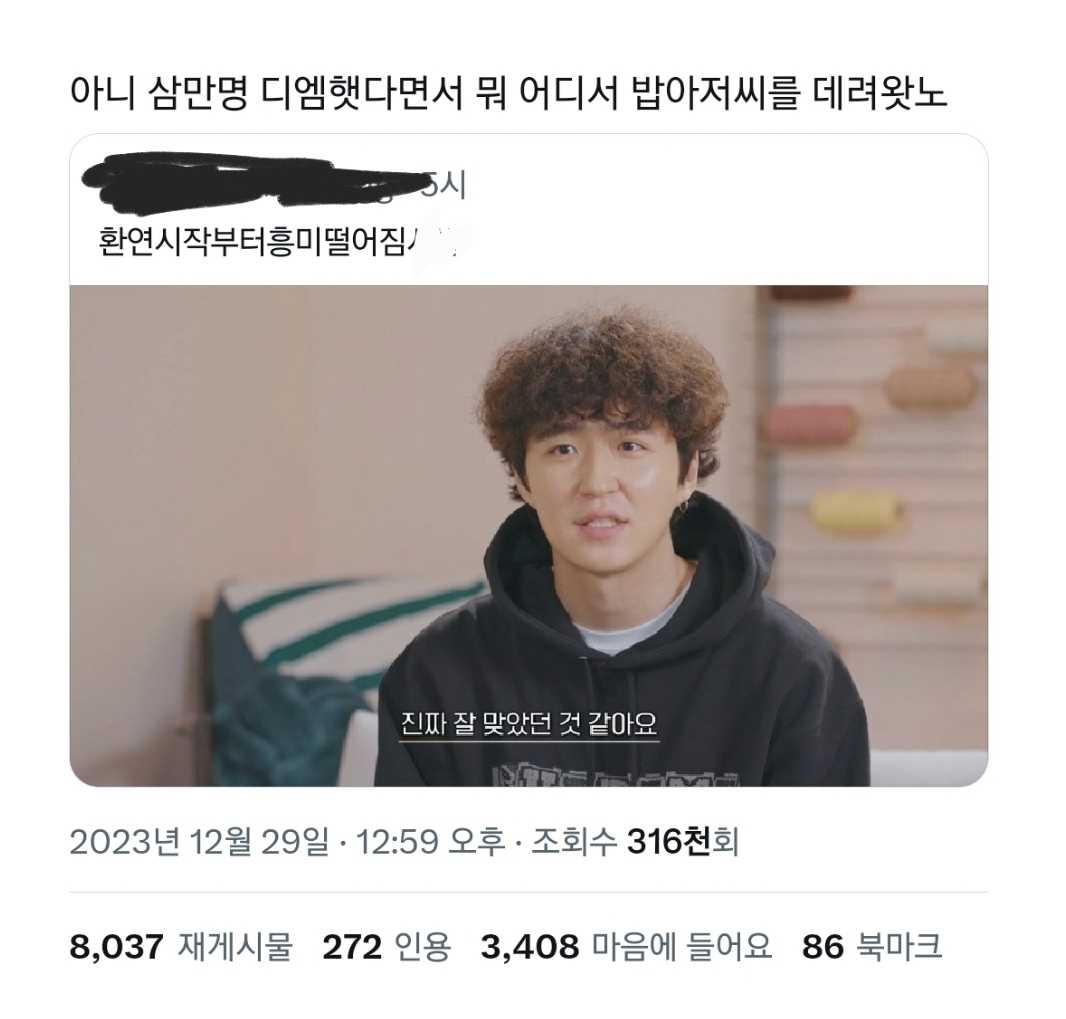1066x1019 pixels.
Task: View the 조회수 316천회 view count
Action: [x=634, y=842]
